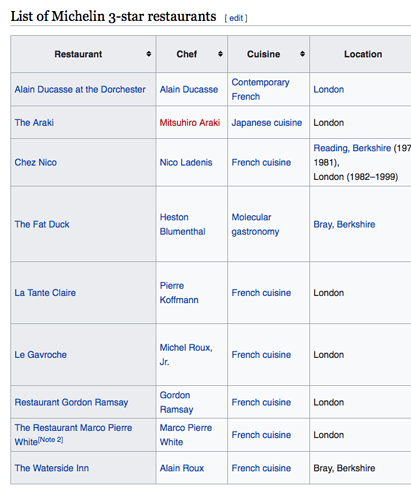This screenshot has height=500, width=411.
Task: Open Le Gavroche restaurant link
Action: click(41, 355)
